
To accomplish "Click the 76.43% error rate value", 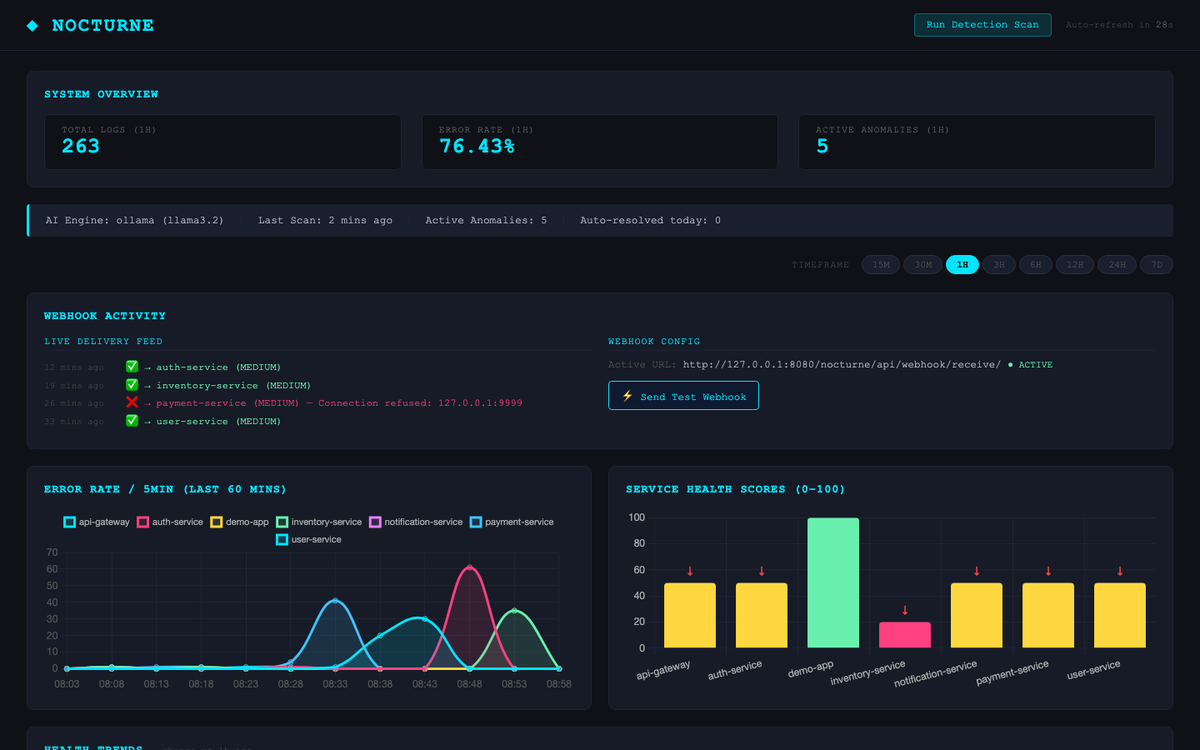I will (477, 146).
